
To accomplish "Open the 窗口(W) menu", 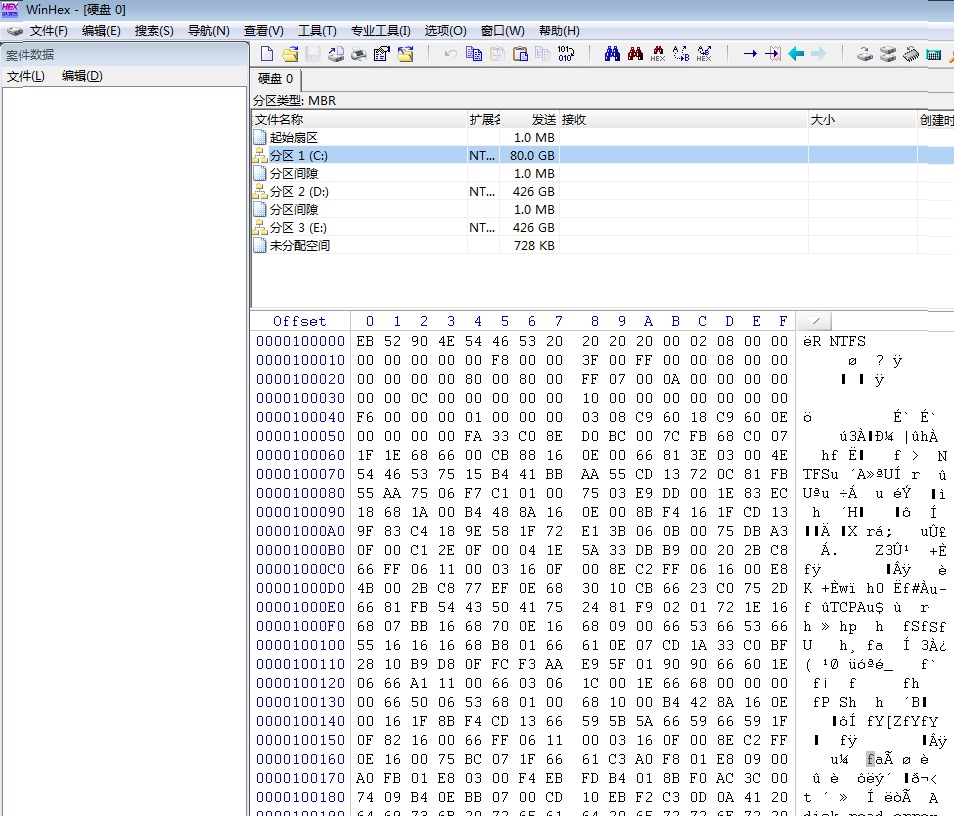I will click(503, 31).
